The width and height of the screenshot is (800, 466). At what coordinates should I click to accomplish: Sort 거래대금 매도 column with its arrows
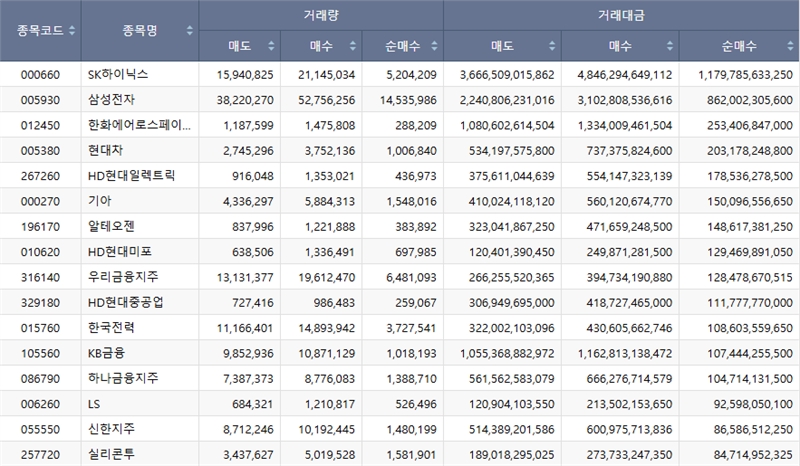pos(552,46)
